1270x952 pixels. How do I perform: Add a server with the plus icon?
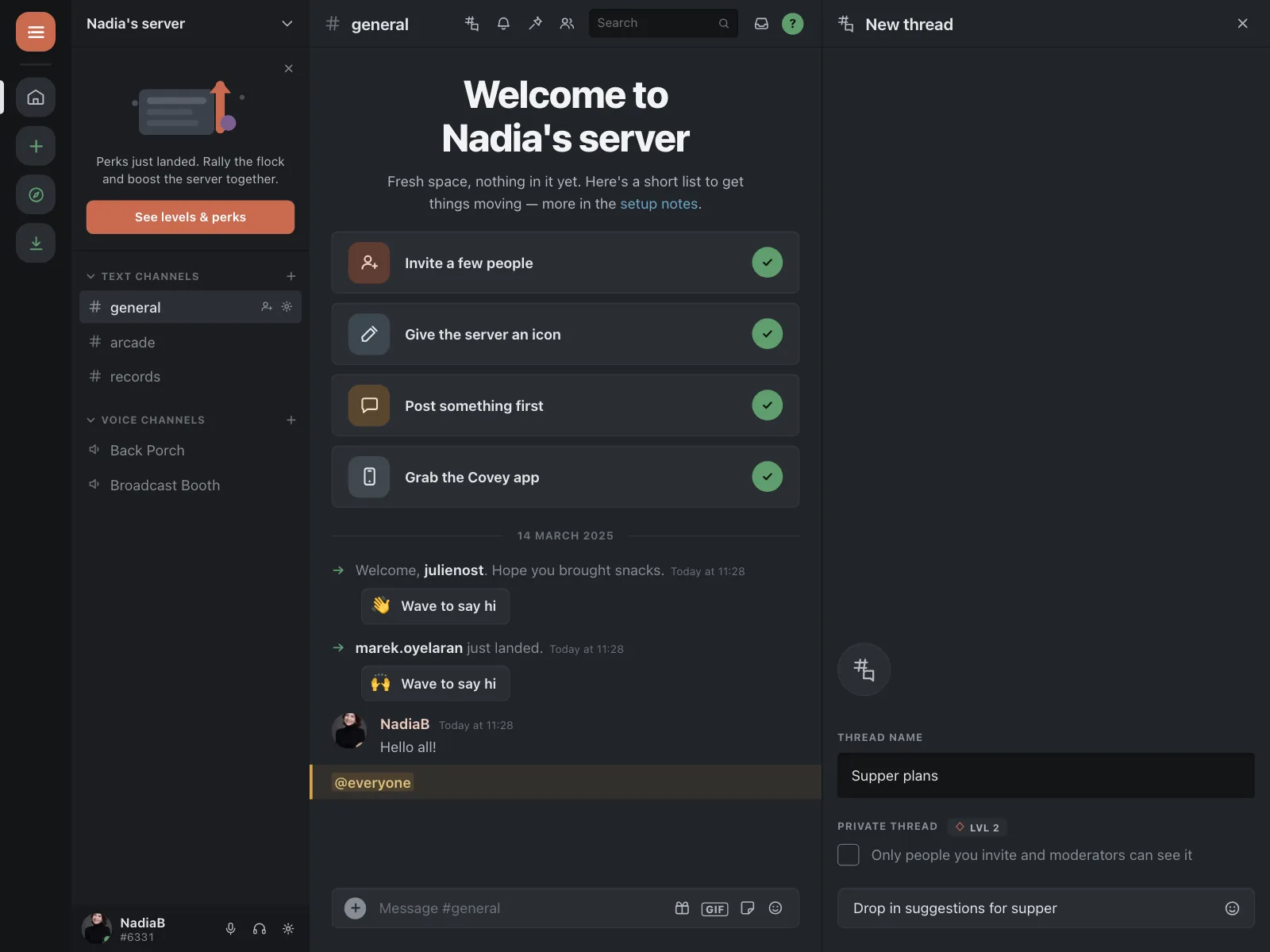pos(36,146)
